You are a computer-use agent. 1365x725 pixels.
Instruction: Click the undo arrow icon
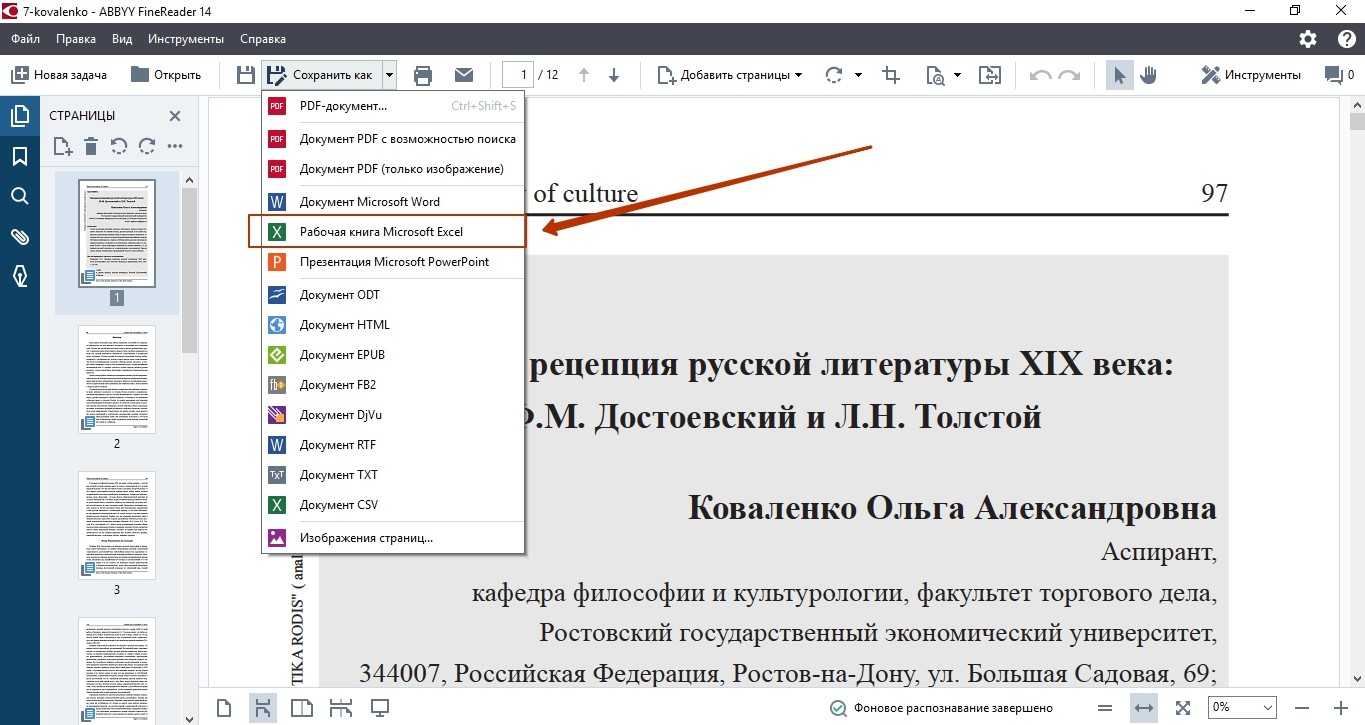point(1040,75)
